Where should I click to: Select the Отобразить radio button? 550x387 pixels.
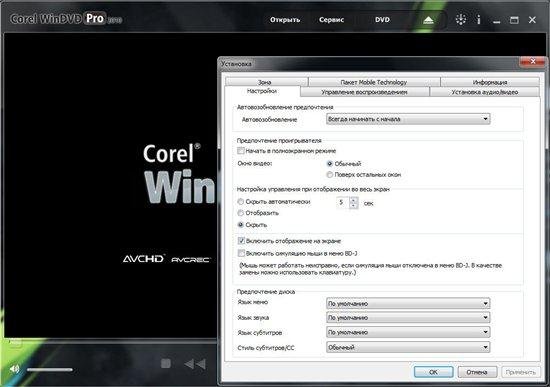click(x=241, y=213)
